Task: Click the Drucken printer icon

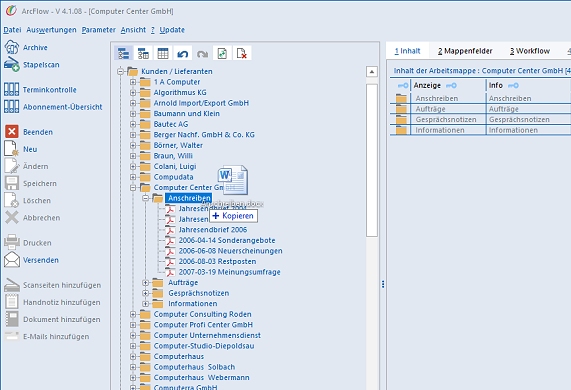Action: pyautogui.click(x=12, y=243)
